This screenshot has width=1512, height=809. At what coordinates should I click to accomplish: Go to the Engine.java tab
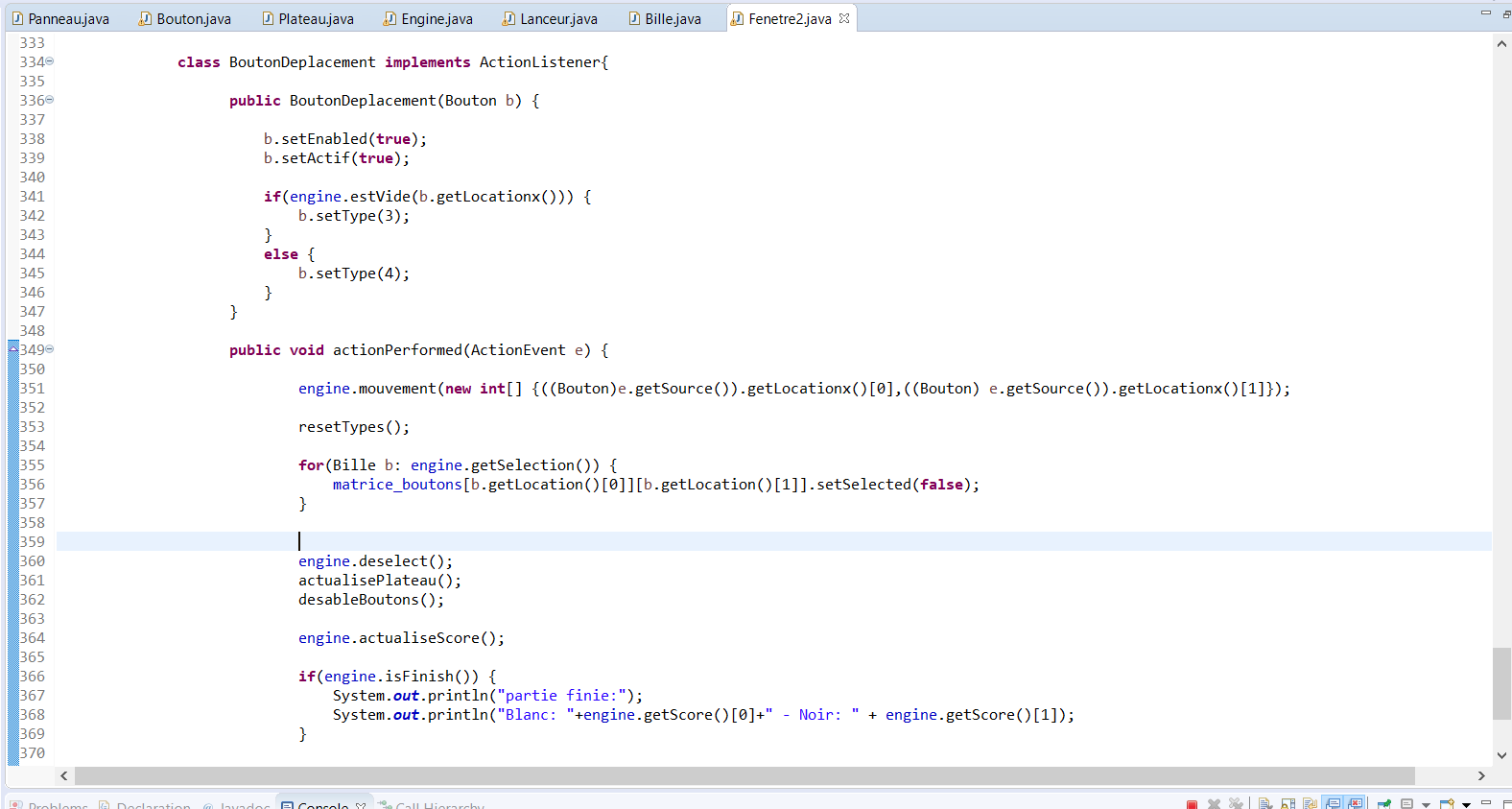[428, 18]
